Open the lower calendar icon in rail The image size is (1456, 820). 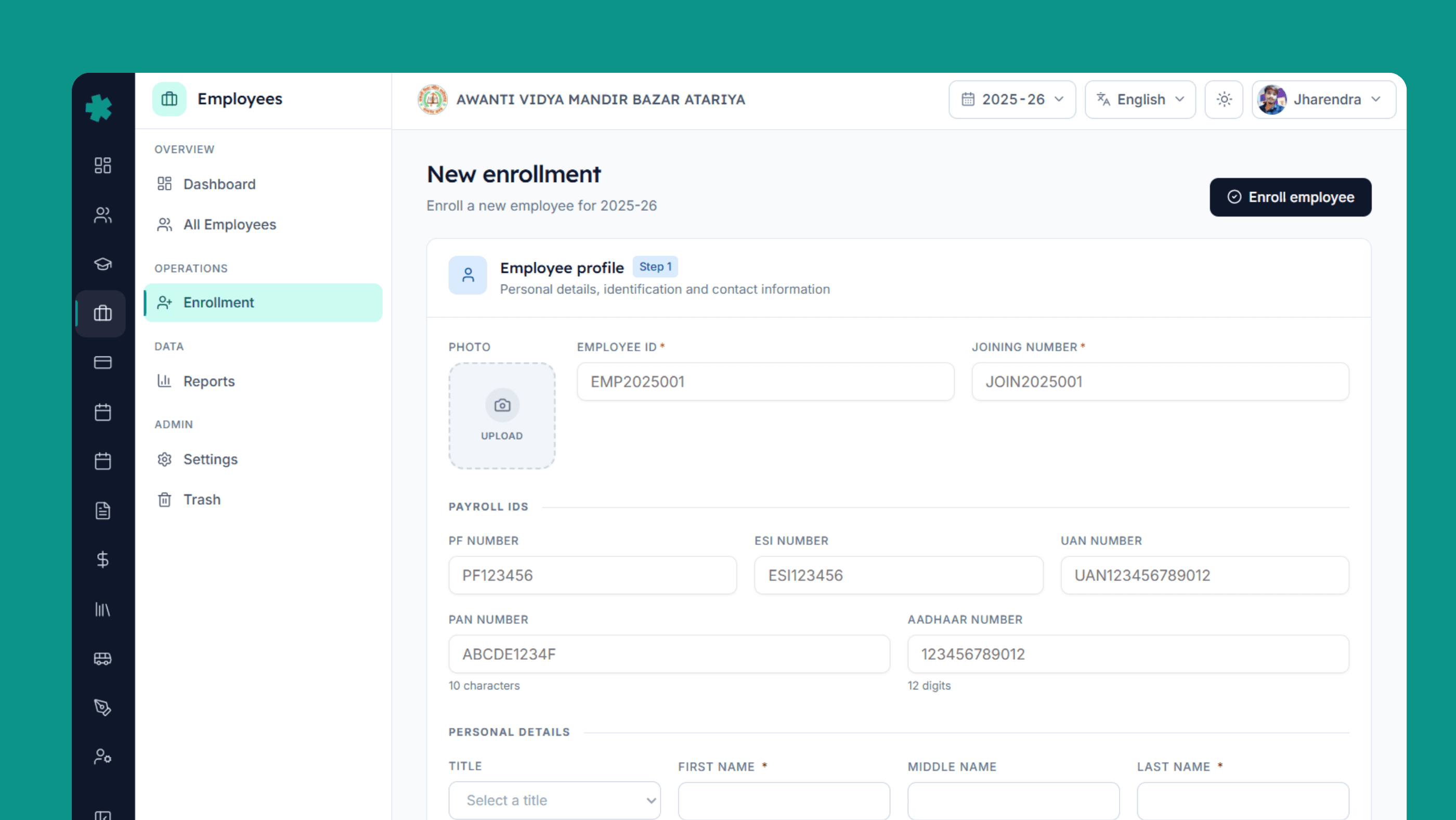click(103, 461)
